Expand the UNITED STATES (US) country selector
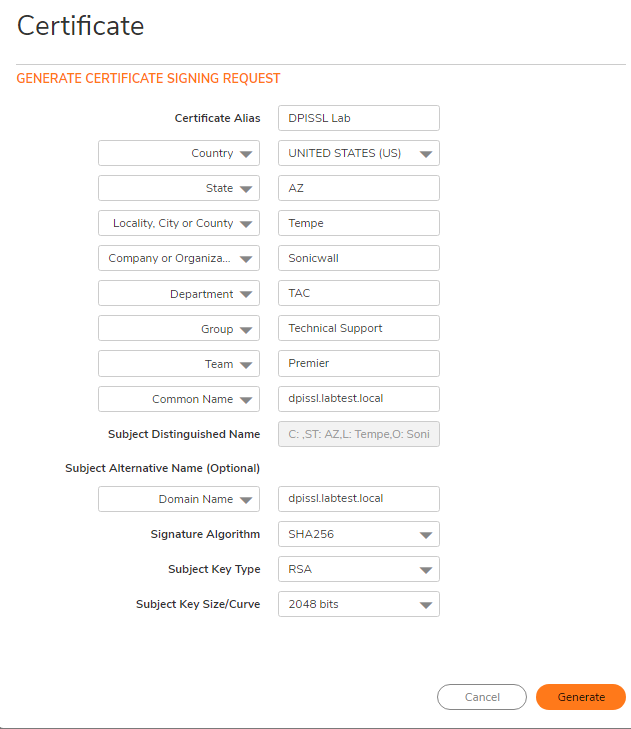This screenshot has height=729, width=631. (x=358, y=153)
